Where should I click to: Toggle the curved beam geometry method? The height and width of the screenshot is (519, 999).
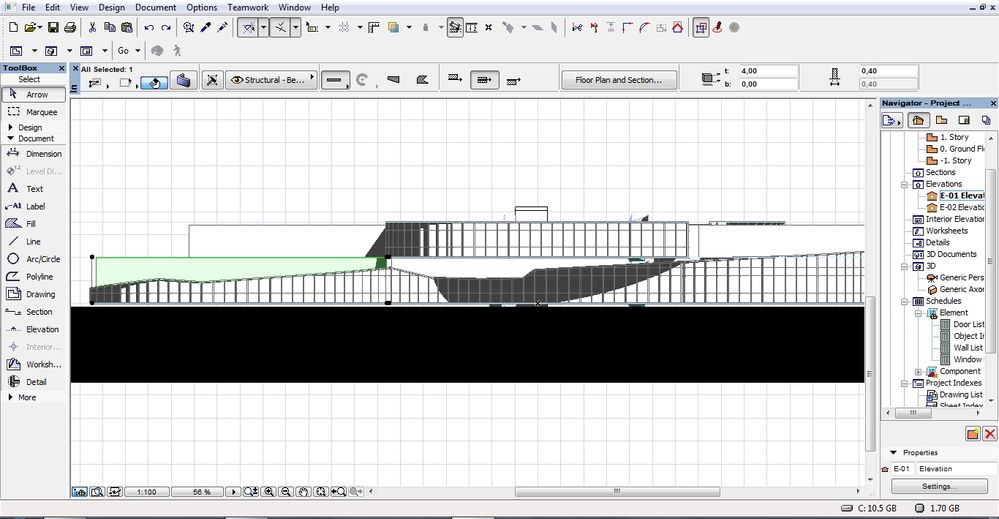(x=361, y=80)
